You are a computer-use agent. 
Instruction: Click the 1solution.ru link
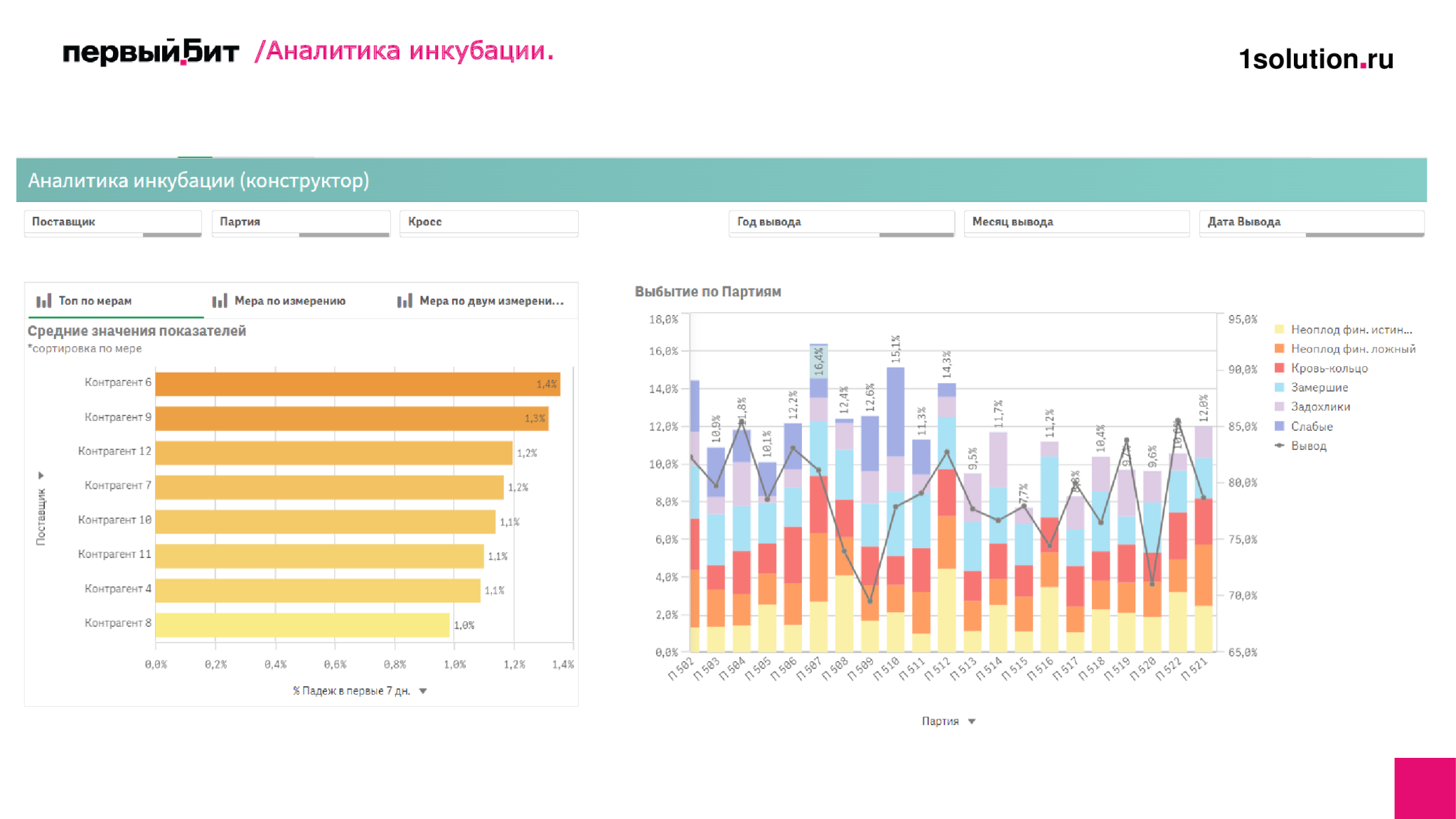pyautogui.click(x=1316, y=59)
